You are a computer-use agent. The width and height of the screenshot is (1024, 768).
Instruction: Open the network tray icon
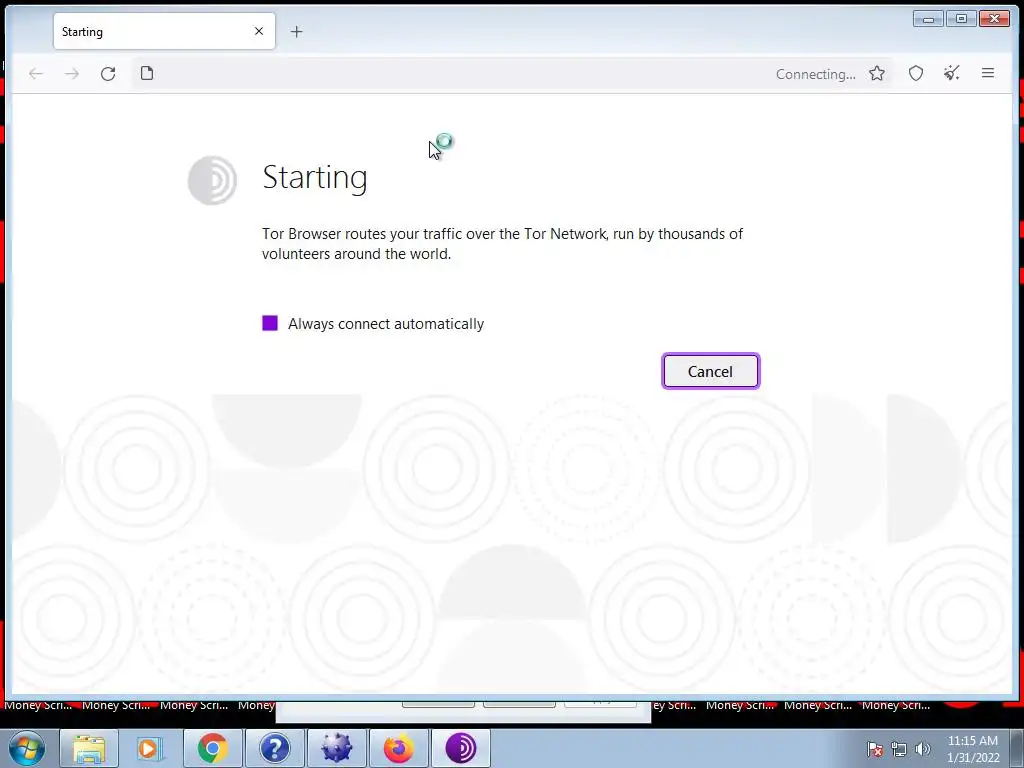click(899, 749)
